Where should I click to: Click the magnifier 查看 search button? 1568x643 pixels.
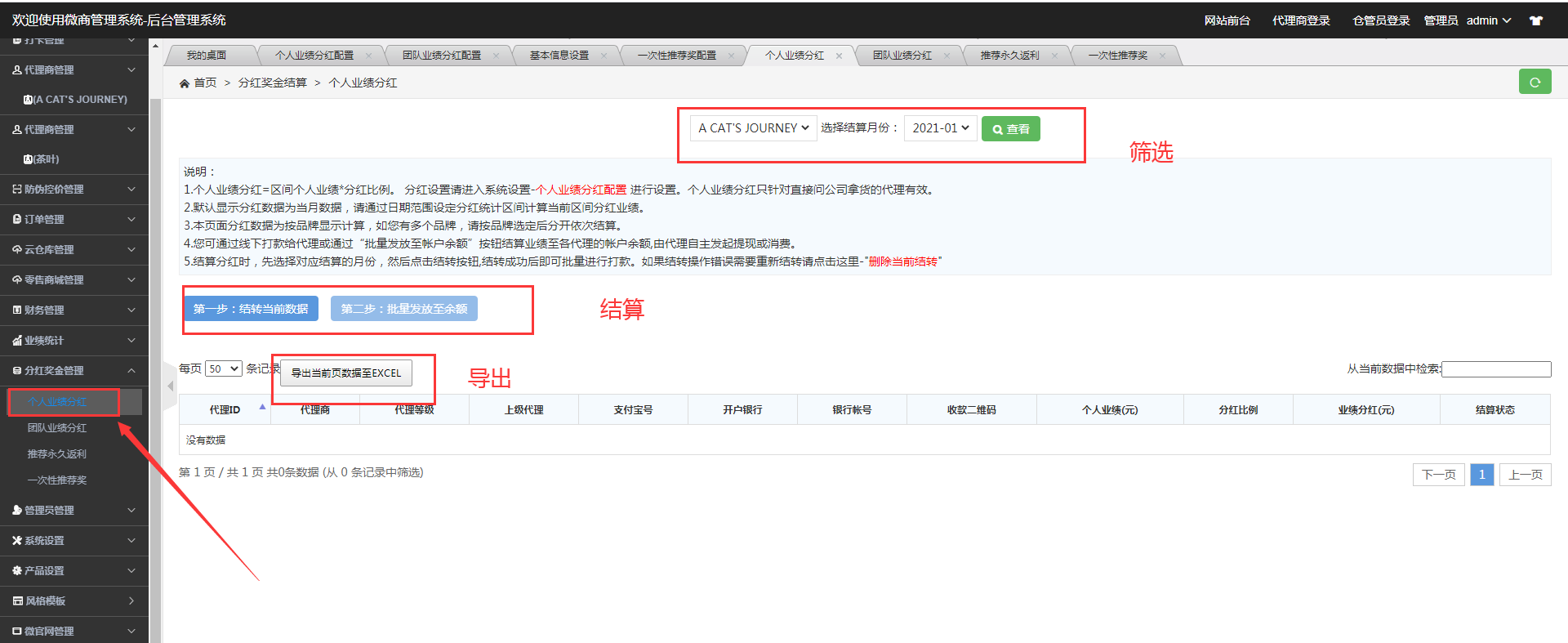click(x=1010, y=129)
